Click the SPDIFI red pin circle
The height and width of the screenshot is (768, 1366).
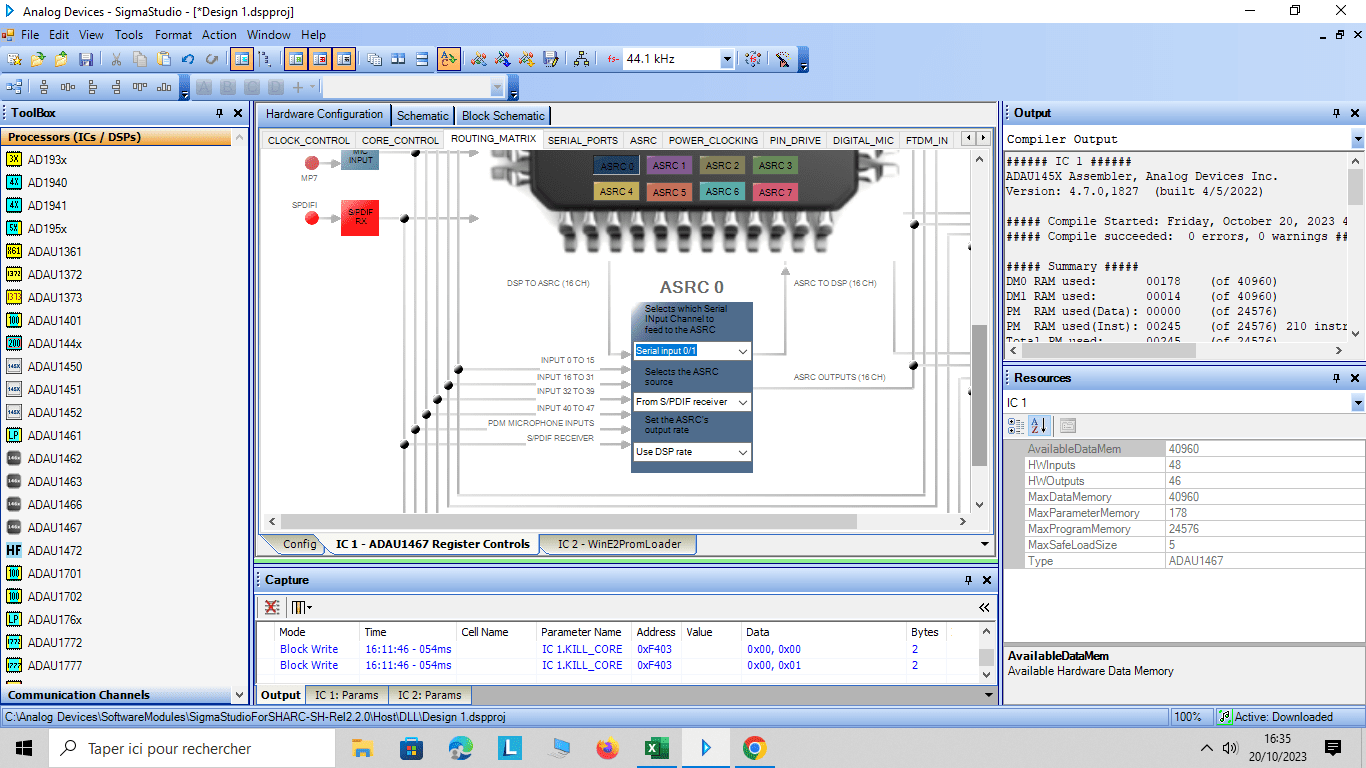pos(312,218)
